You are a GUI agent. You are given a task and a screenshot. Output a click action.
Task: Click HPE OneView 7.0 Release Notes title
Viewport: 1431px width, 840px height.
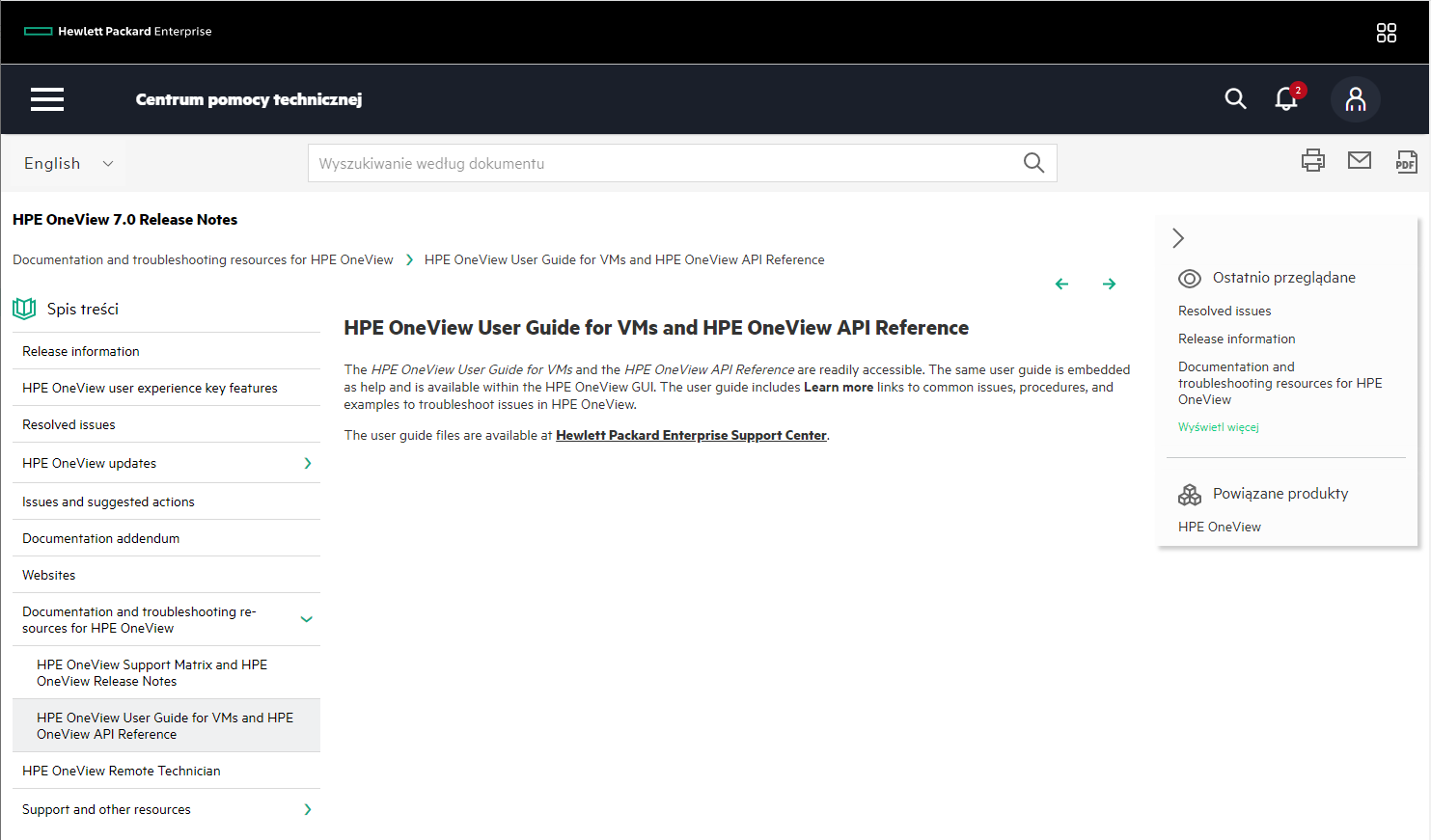pyautogui.click(x=124, y=219)
